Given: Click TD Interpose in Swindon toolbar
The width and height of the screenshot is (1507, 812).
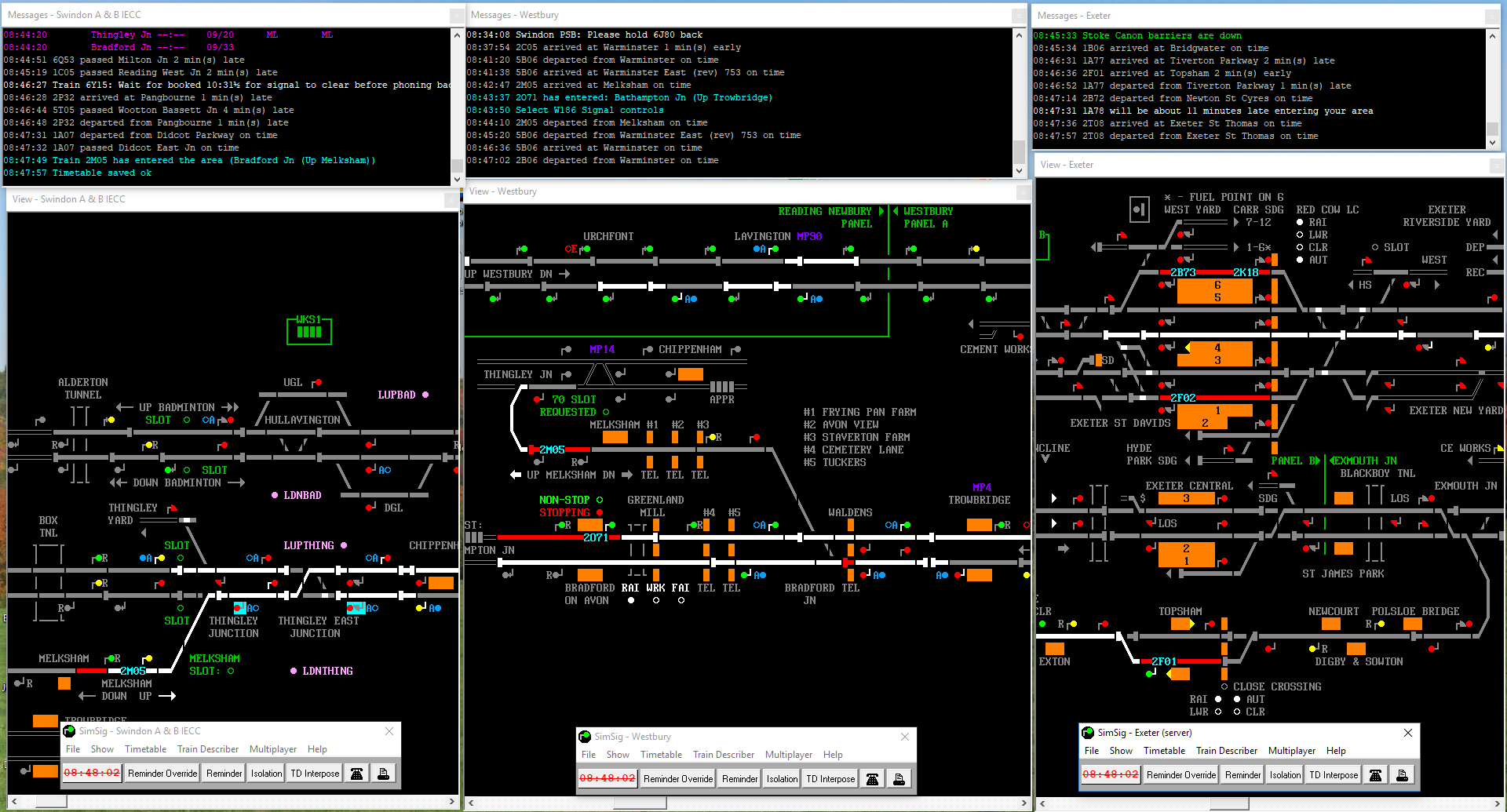Looking at the screenshot, I should pyautogui.click(x=315, y=774).
